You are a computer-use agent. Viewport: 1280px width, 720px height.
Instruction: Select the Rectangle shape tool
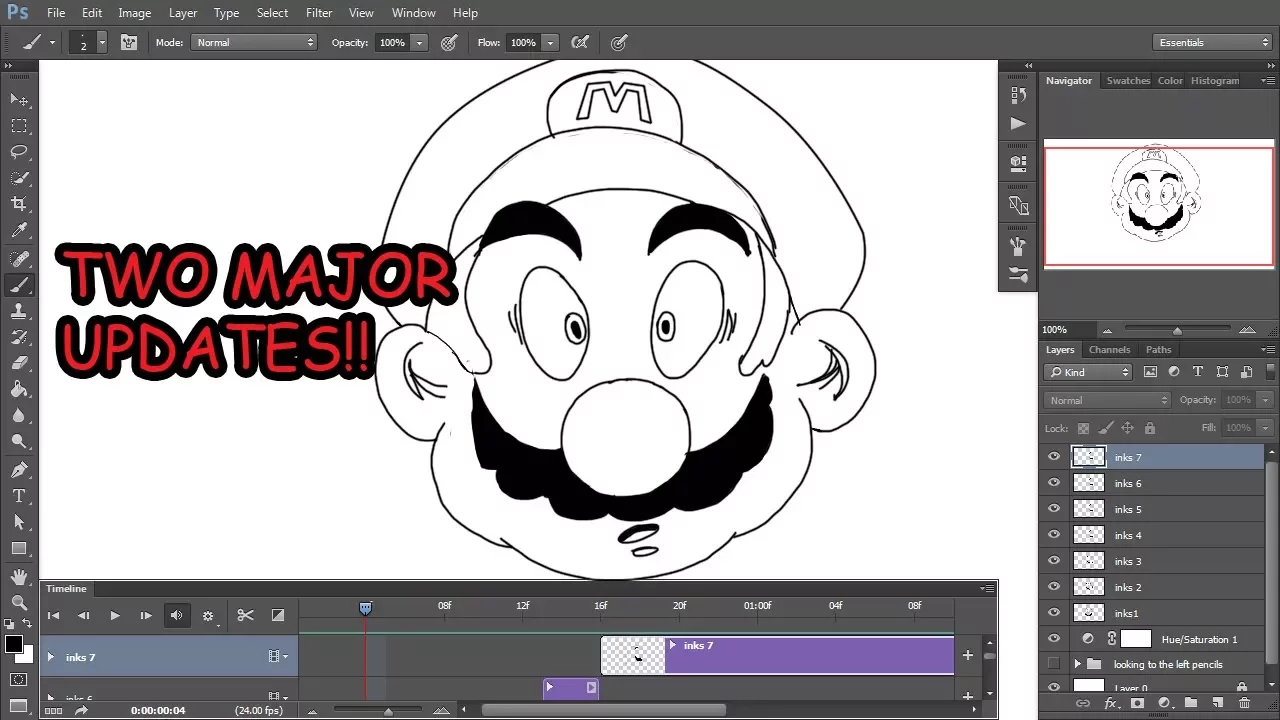coord(19,548)
